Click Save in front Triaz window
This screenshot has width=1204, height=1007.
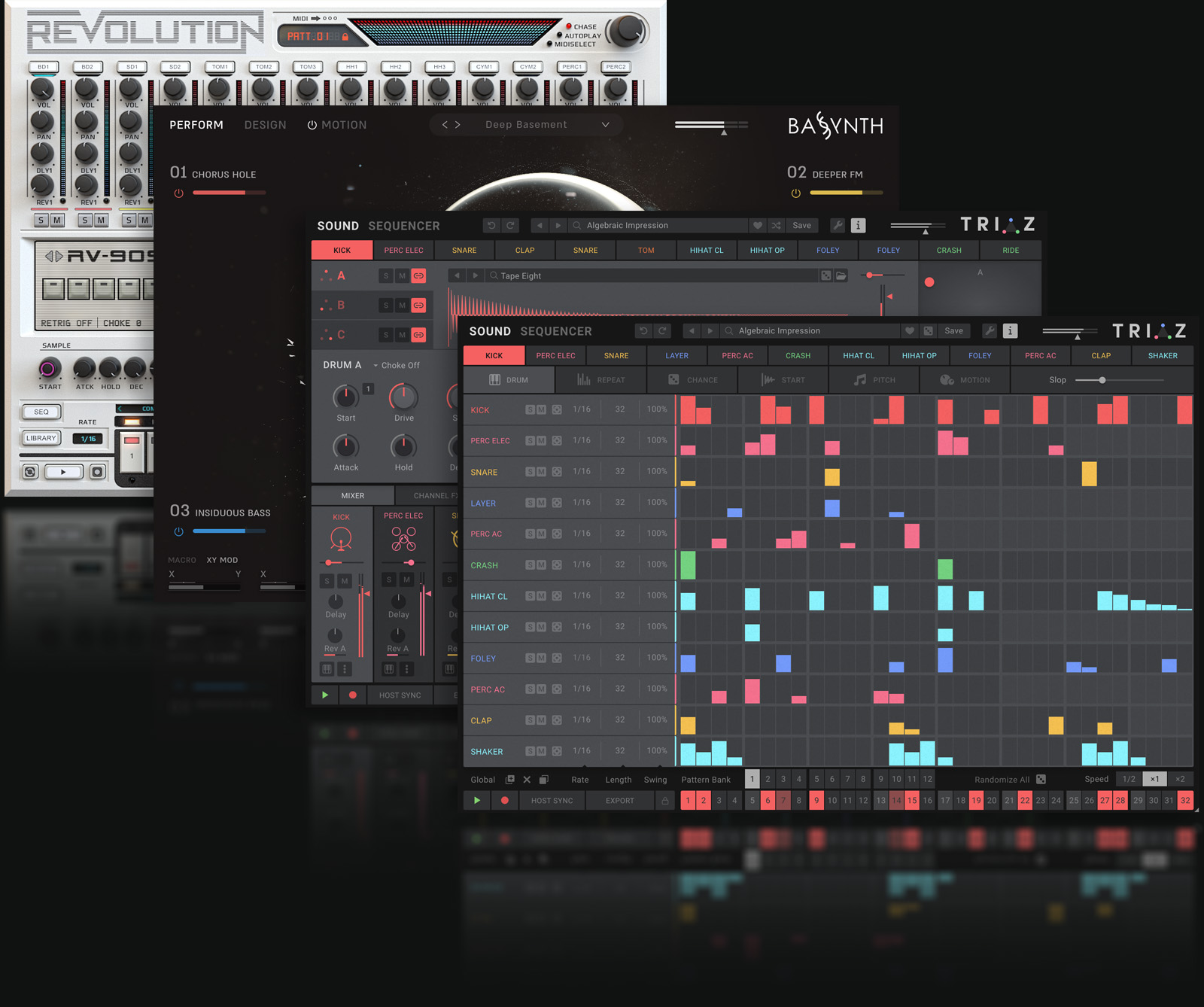click(x=953, y=330)
